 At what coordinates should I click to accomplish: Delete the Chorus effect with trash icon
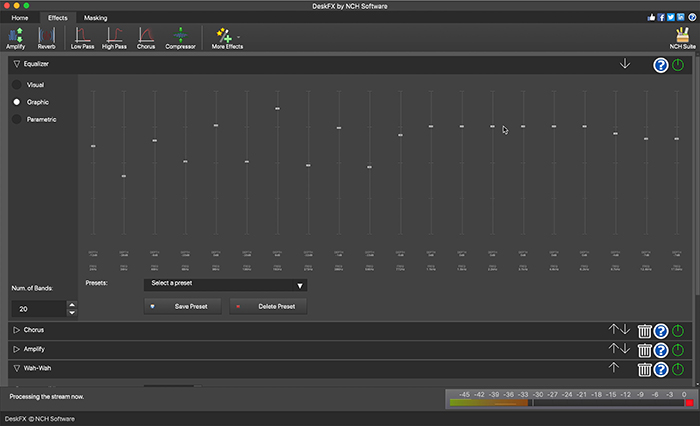point(645,330)
